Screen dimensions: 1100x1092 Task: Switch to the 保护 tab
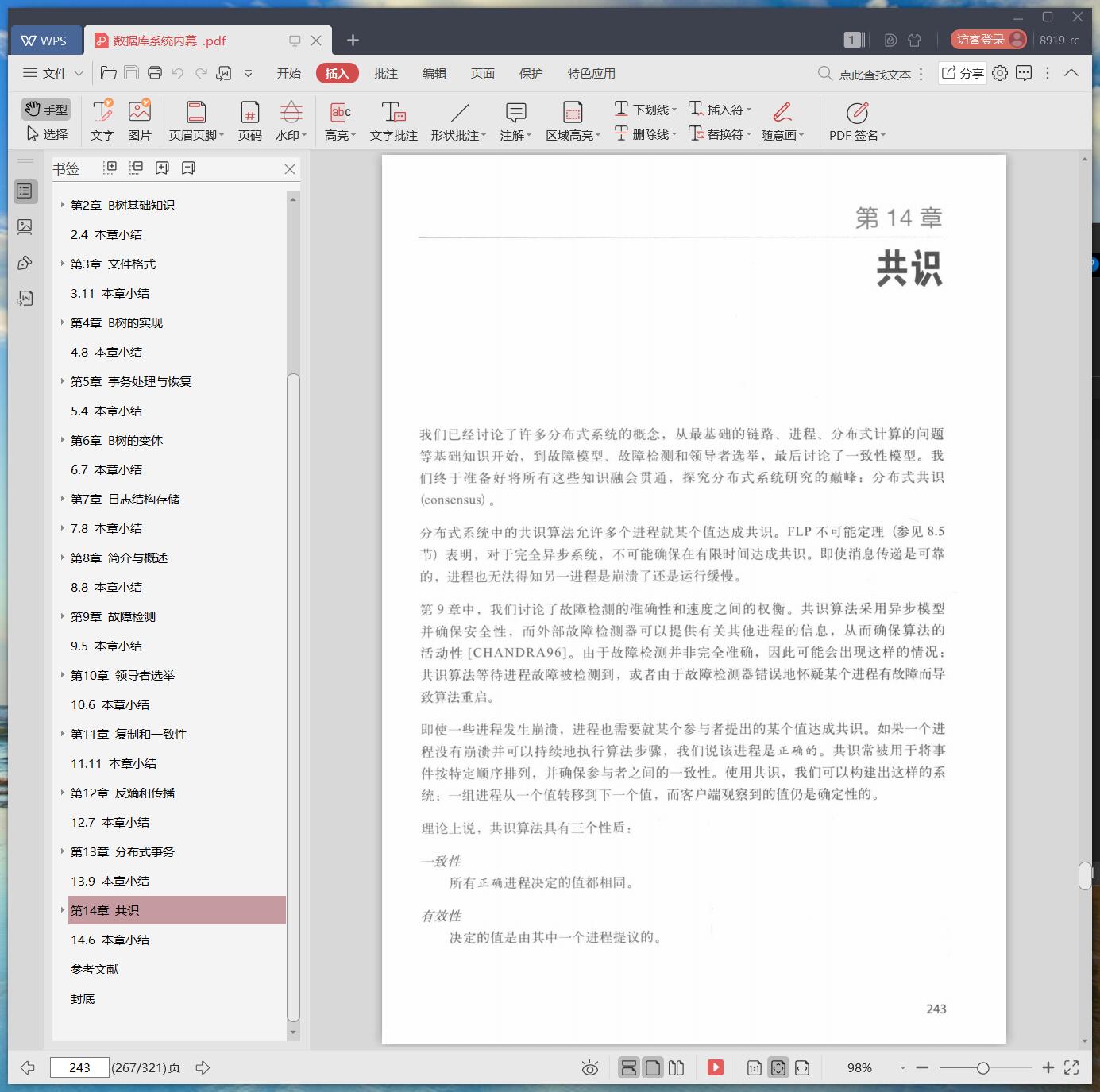(x=531, y=73)
